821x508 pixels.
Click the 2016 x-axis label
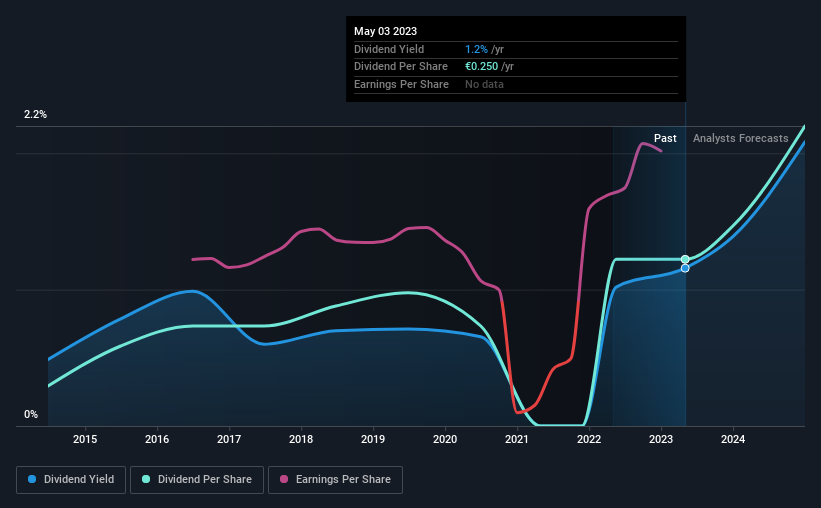tap(157, 439)
